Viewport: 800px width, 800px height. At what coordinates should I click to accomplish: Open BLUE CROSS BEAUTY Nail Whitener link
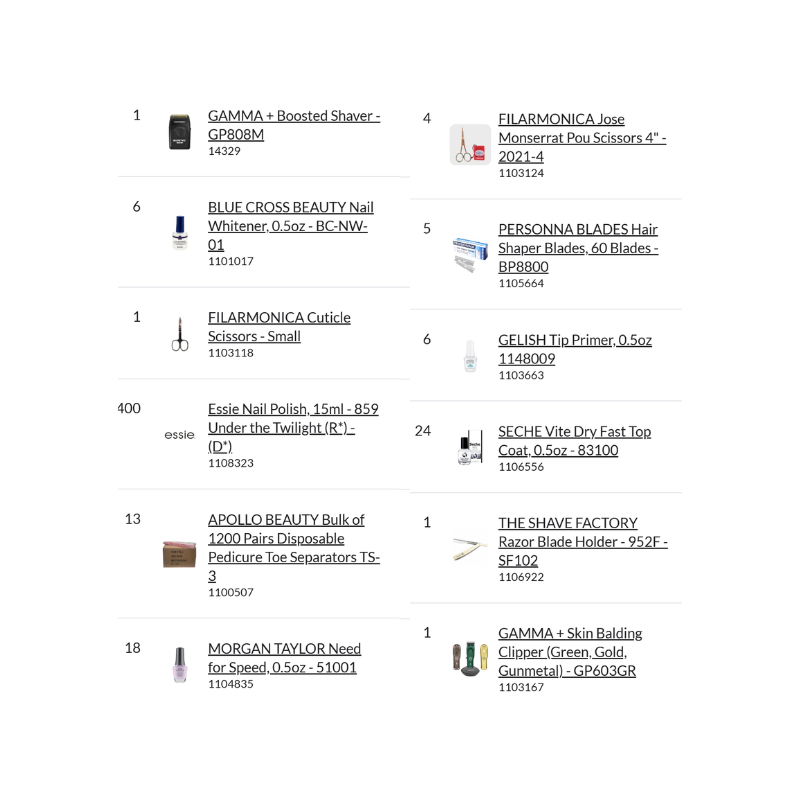[290, 225]
